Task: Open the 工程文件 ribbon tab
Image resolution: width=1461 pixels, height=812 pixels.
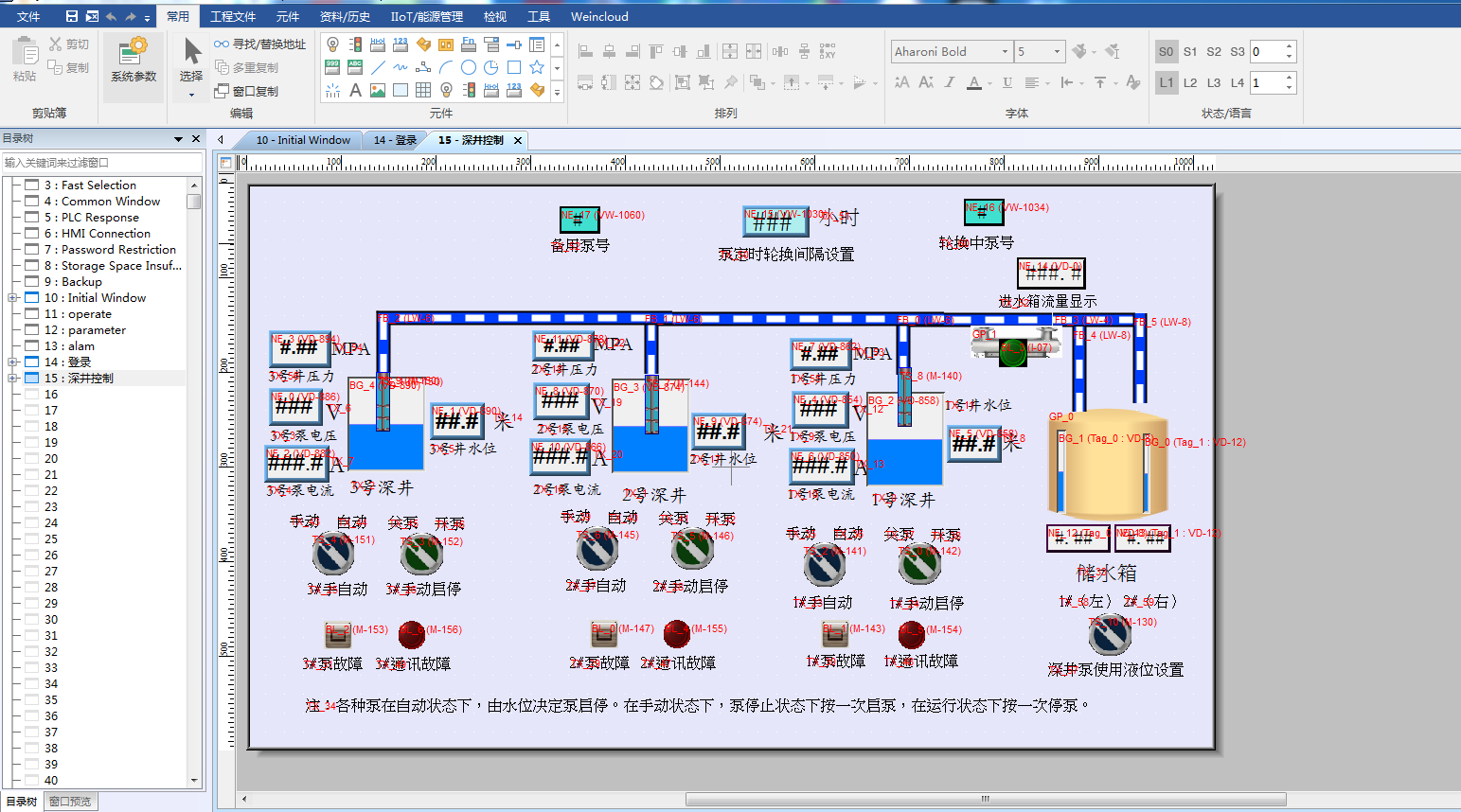Action: pyautogui.click(x=232, y=16)
